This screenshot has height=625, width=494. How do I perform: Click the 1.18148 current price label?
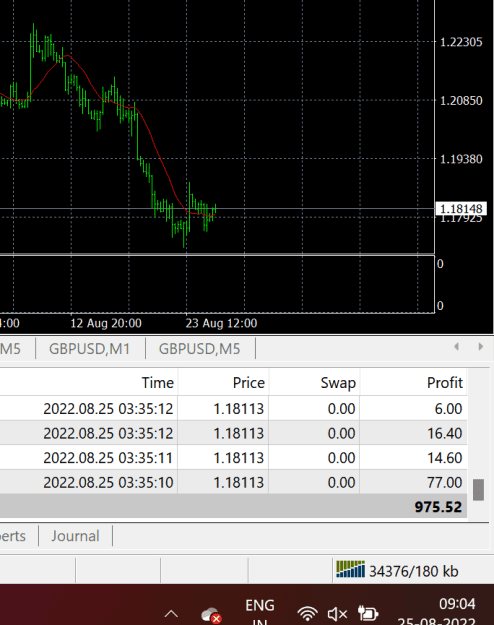(461, 208)
